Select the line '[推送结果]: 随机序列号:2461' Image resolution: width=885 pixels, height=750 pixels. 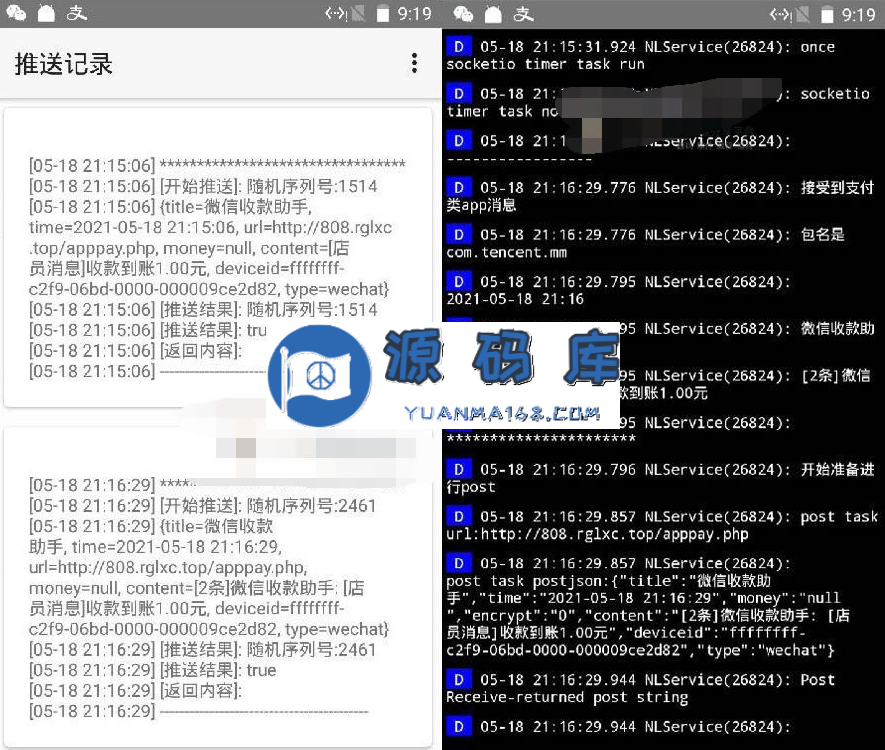click(203, 650)
